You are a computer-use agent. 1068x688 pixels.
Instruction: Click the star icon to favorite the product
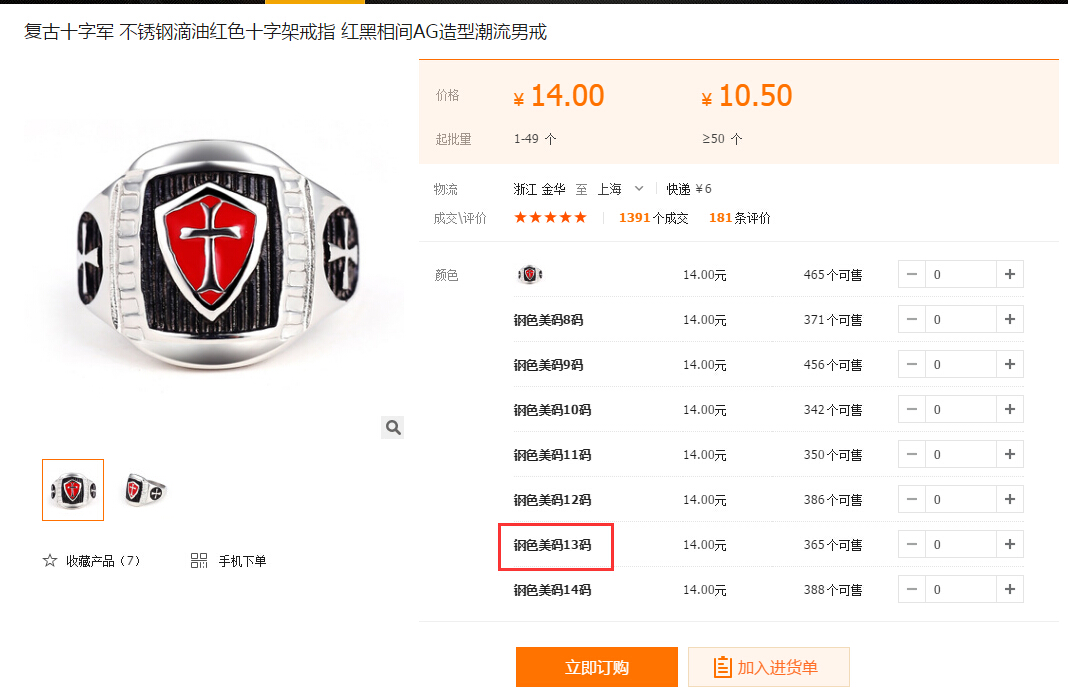tap(50, 561)
